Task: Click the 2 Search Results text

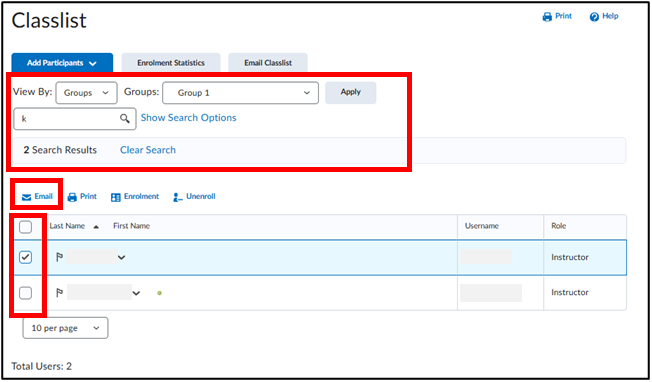Action: pyautogui.click(x=60, y=150)
